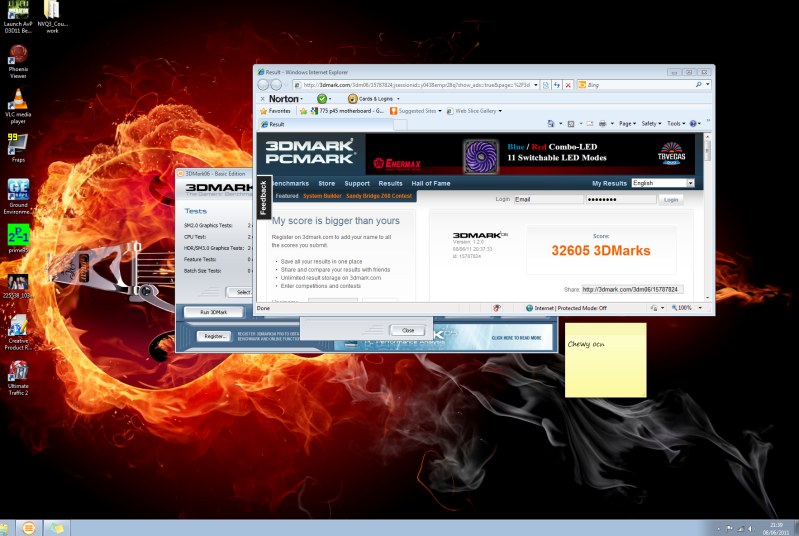Launch Phoenix Viewer from the desktop
Viewport: 799px width, 536px height.
(18, 61)
